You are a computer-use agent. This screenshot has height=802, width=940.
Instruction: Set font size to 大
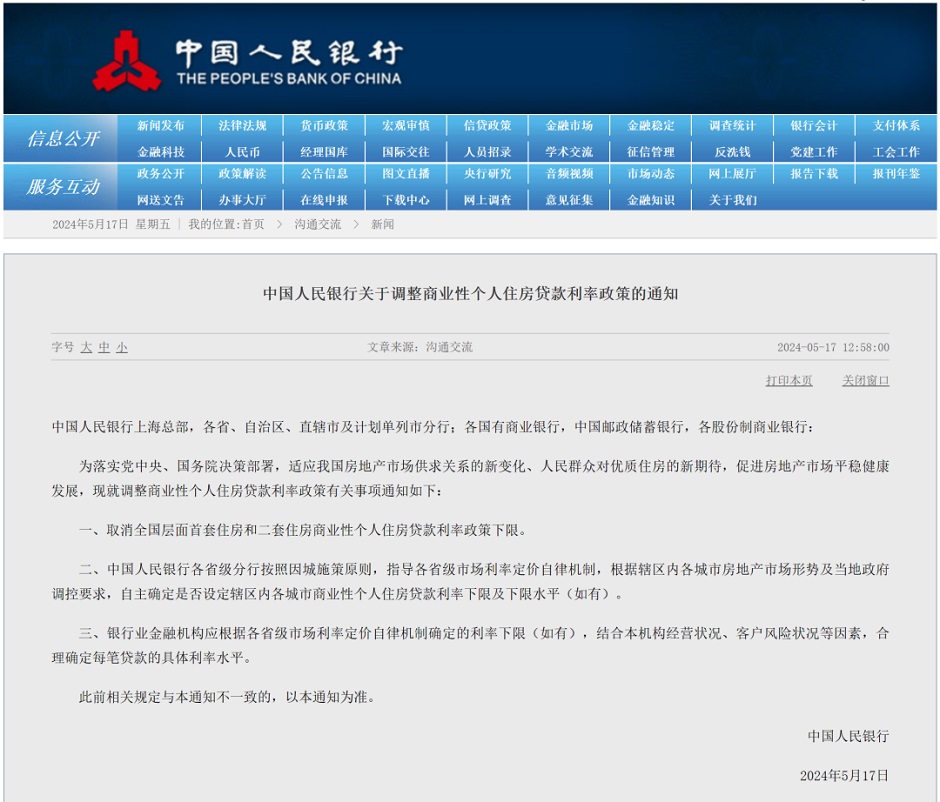(x=85, y=347)
